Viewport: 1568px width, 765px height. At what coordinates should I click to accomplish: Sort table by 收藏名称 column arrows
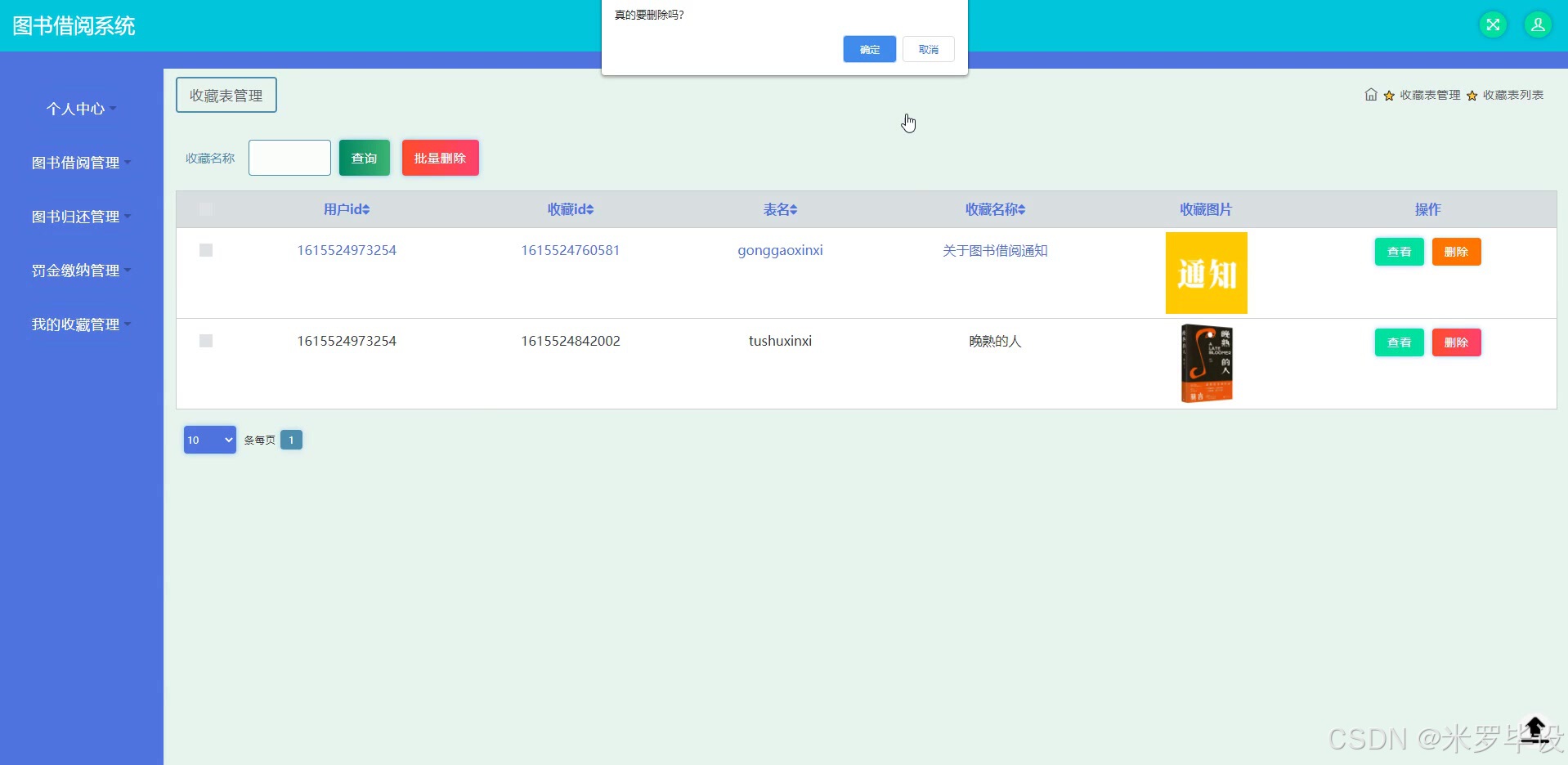1022,210
